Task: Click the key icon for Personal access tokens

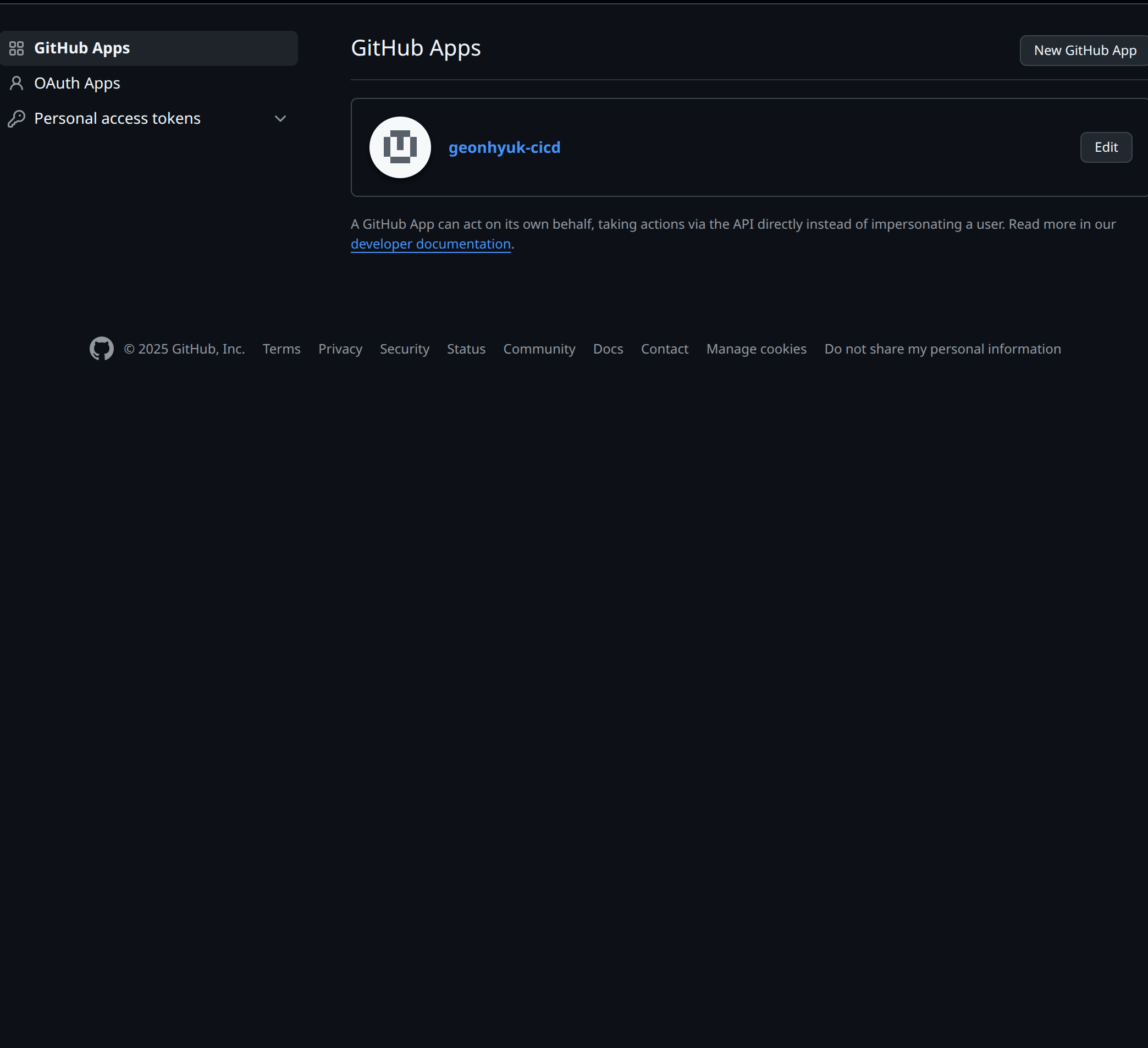Action: 16,118
